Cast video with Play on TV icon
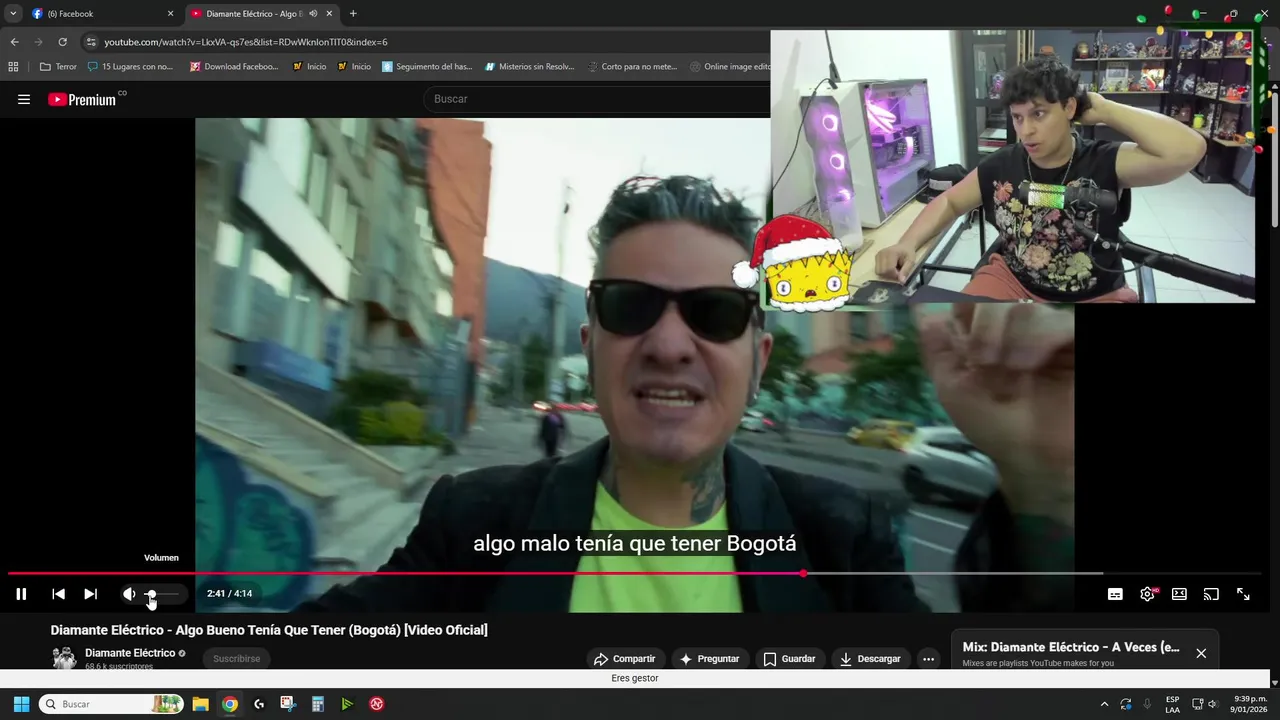 1211,594
